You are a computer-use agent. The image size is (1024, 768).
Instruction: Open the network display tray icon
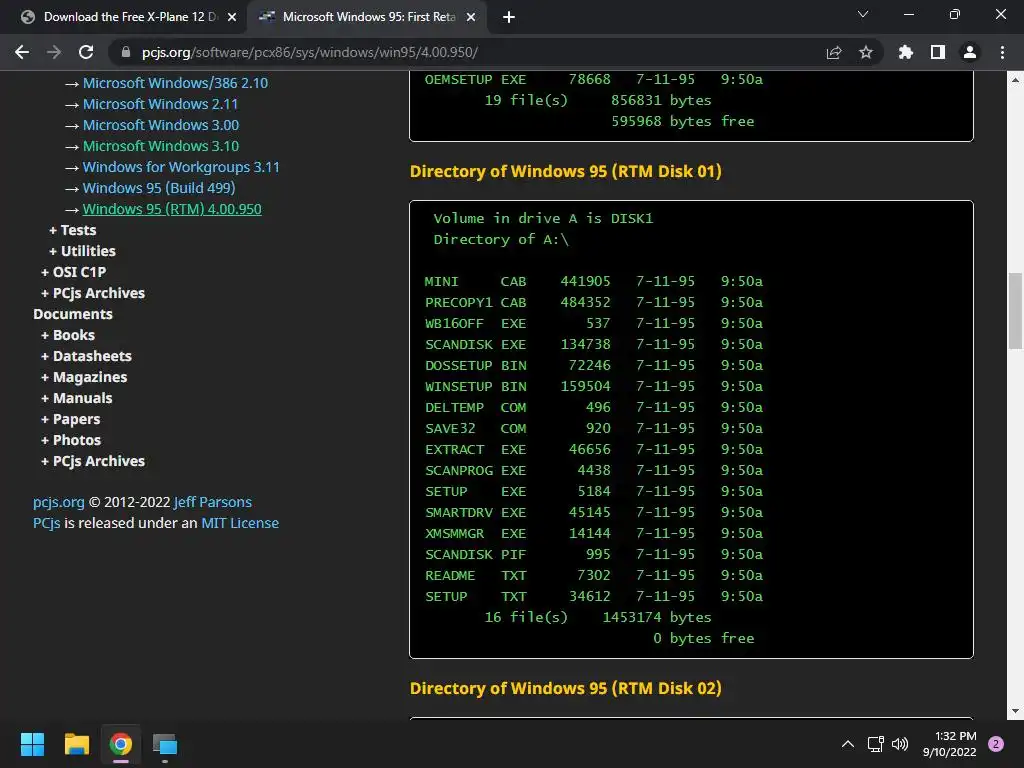pos(876,744)
